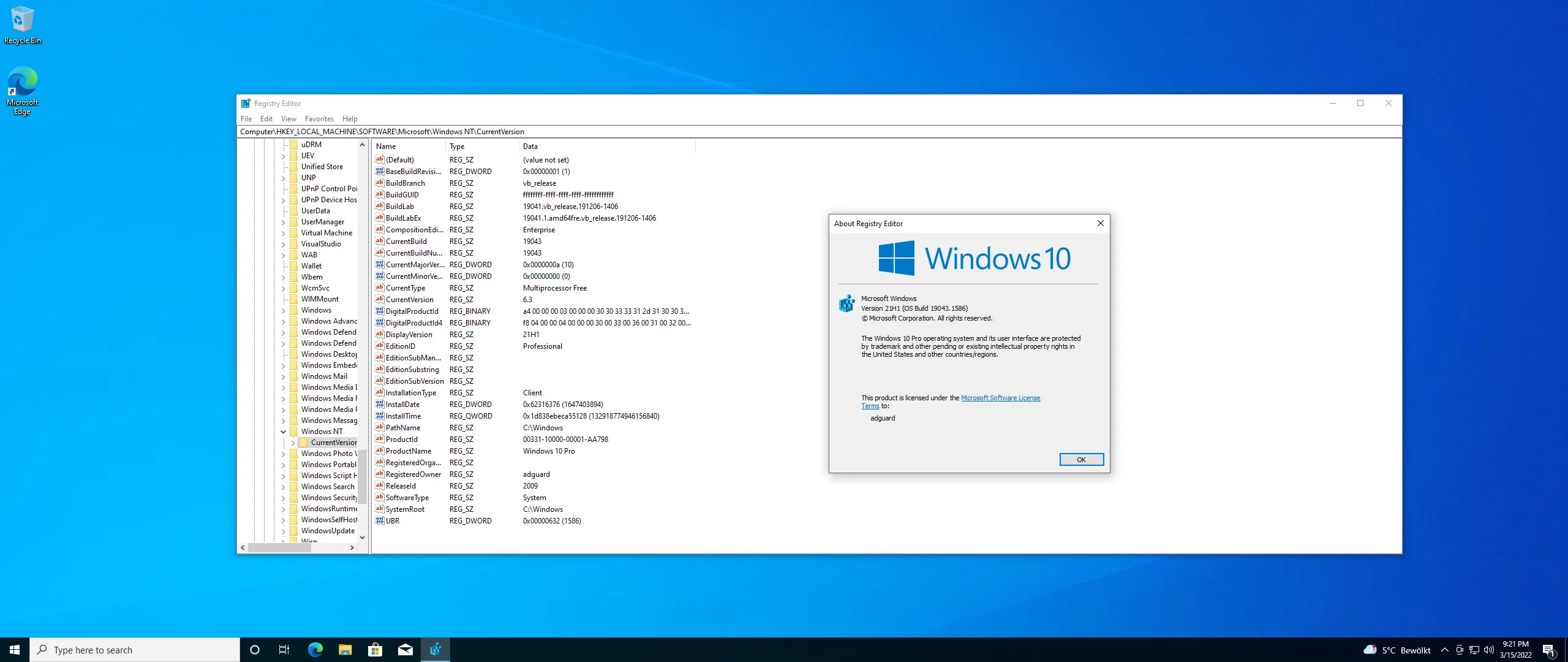The image size is (1568, 662).
Task: Click the weather icon in system tray
Action: [x=1370, y=650]
